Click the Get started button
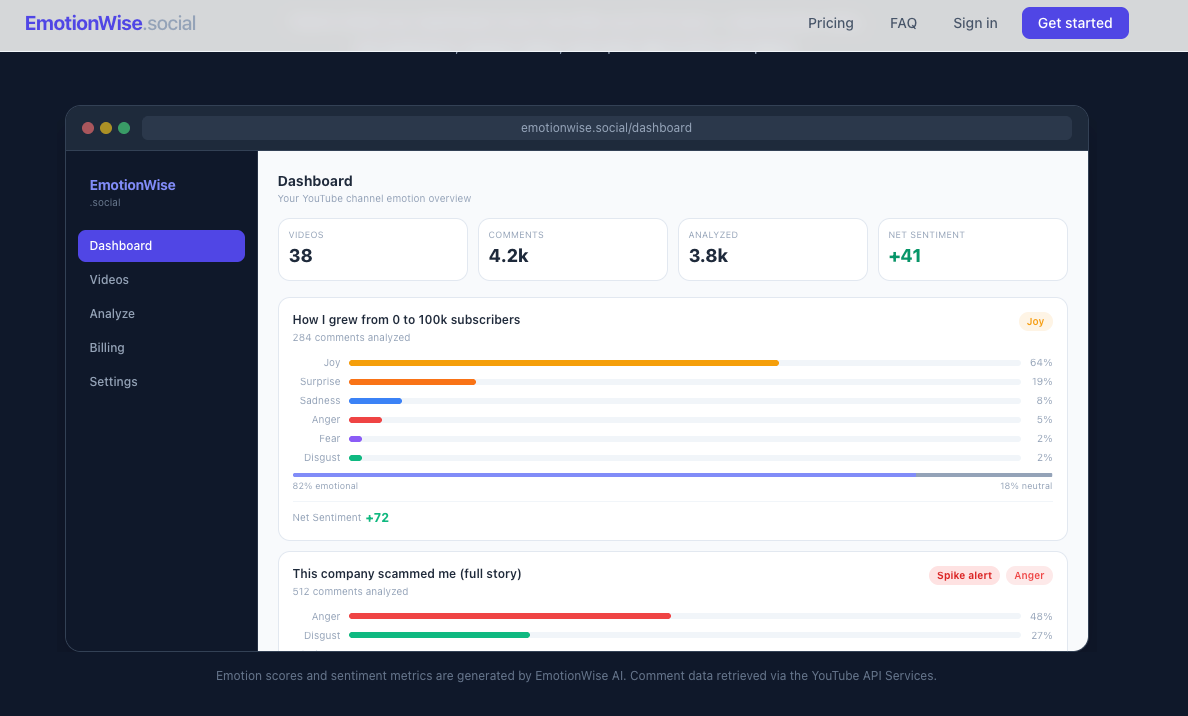The image size is (1188, 716). pos(1075,22)
